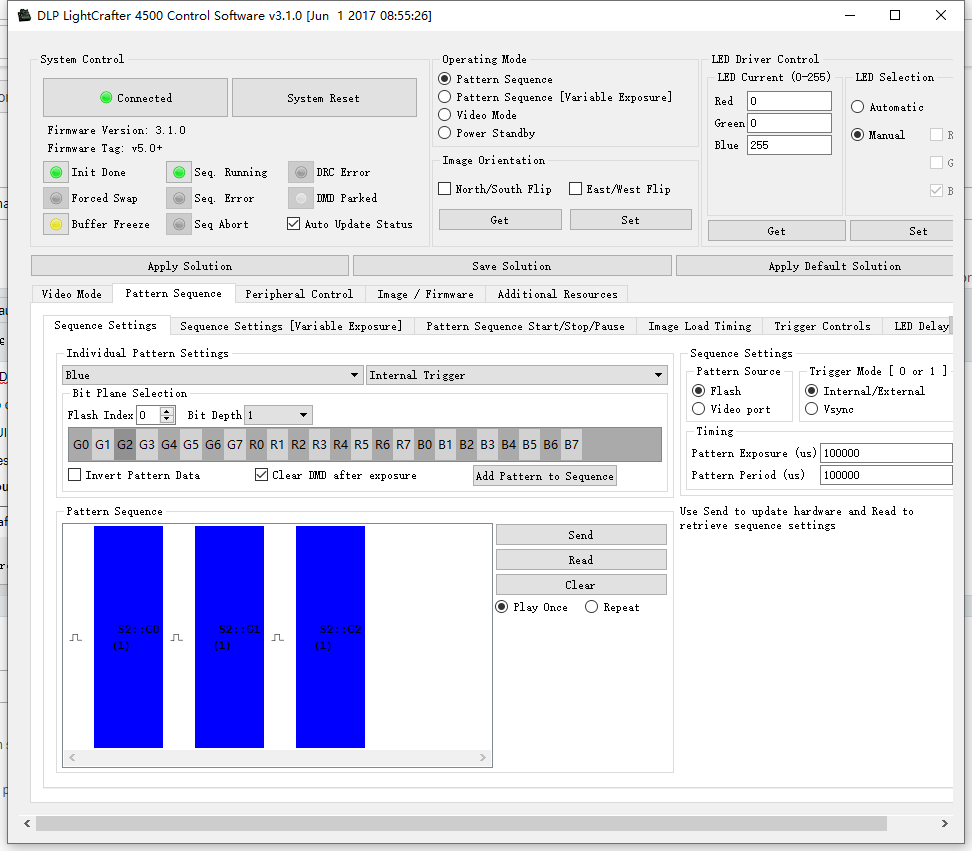Click Apply Solution button
This screenshot has width=972, height=851.
click(190, 266)
